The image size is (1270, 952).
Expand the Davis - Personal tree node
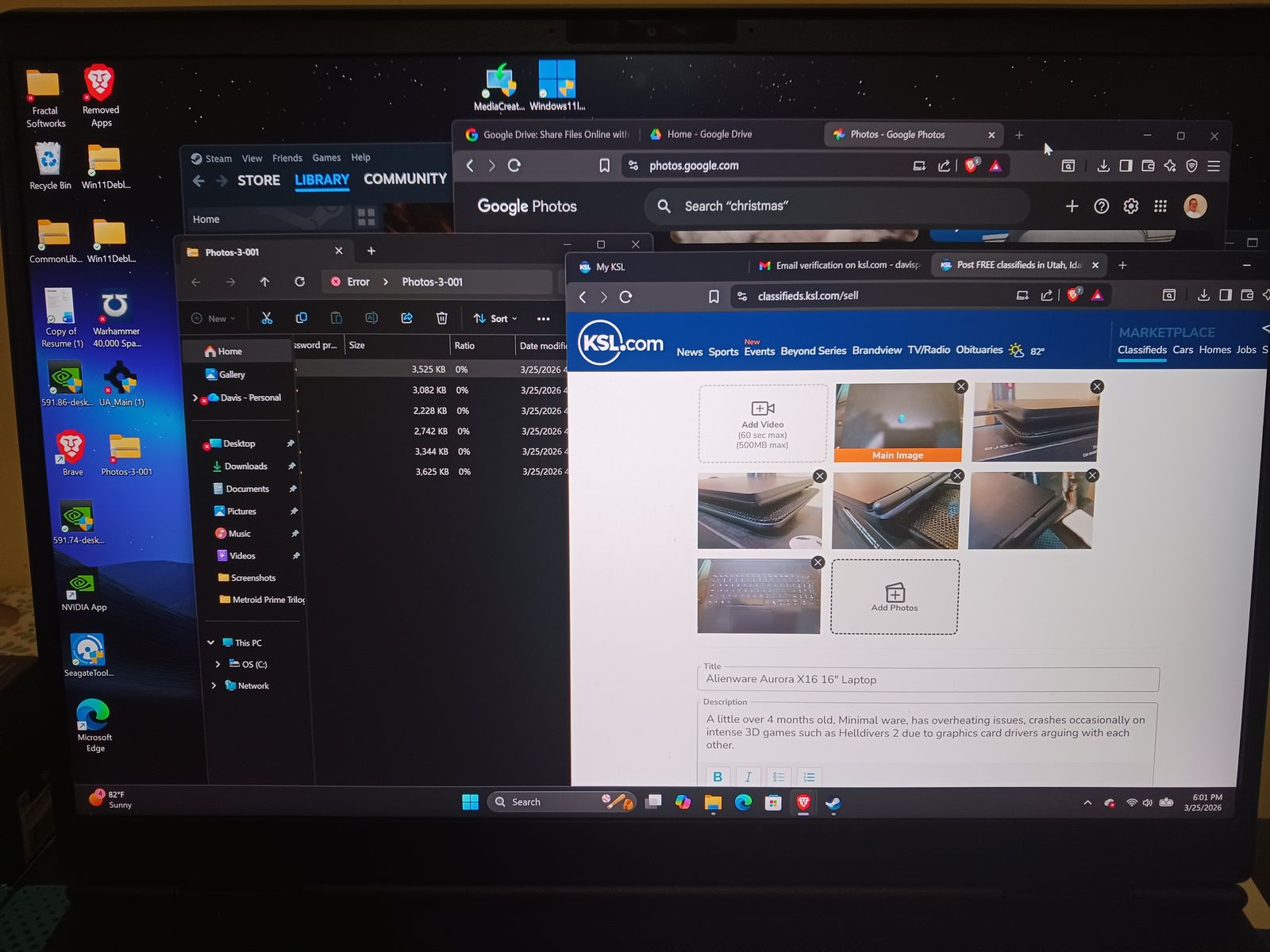[195, 397]
